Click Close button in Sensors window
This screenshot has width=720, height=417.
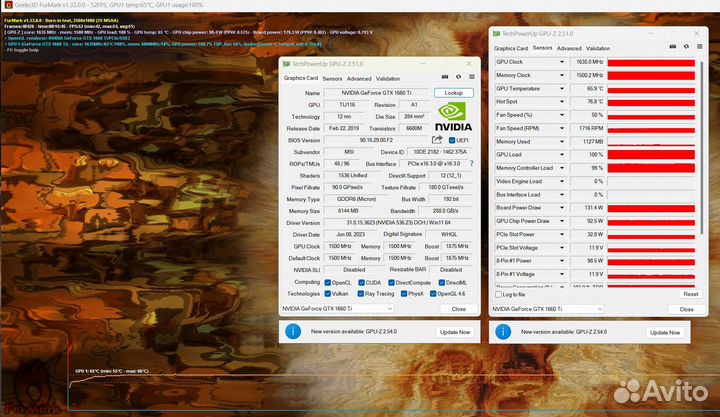coord(686,310)
